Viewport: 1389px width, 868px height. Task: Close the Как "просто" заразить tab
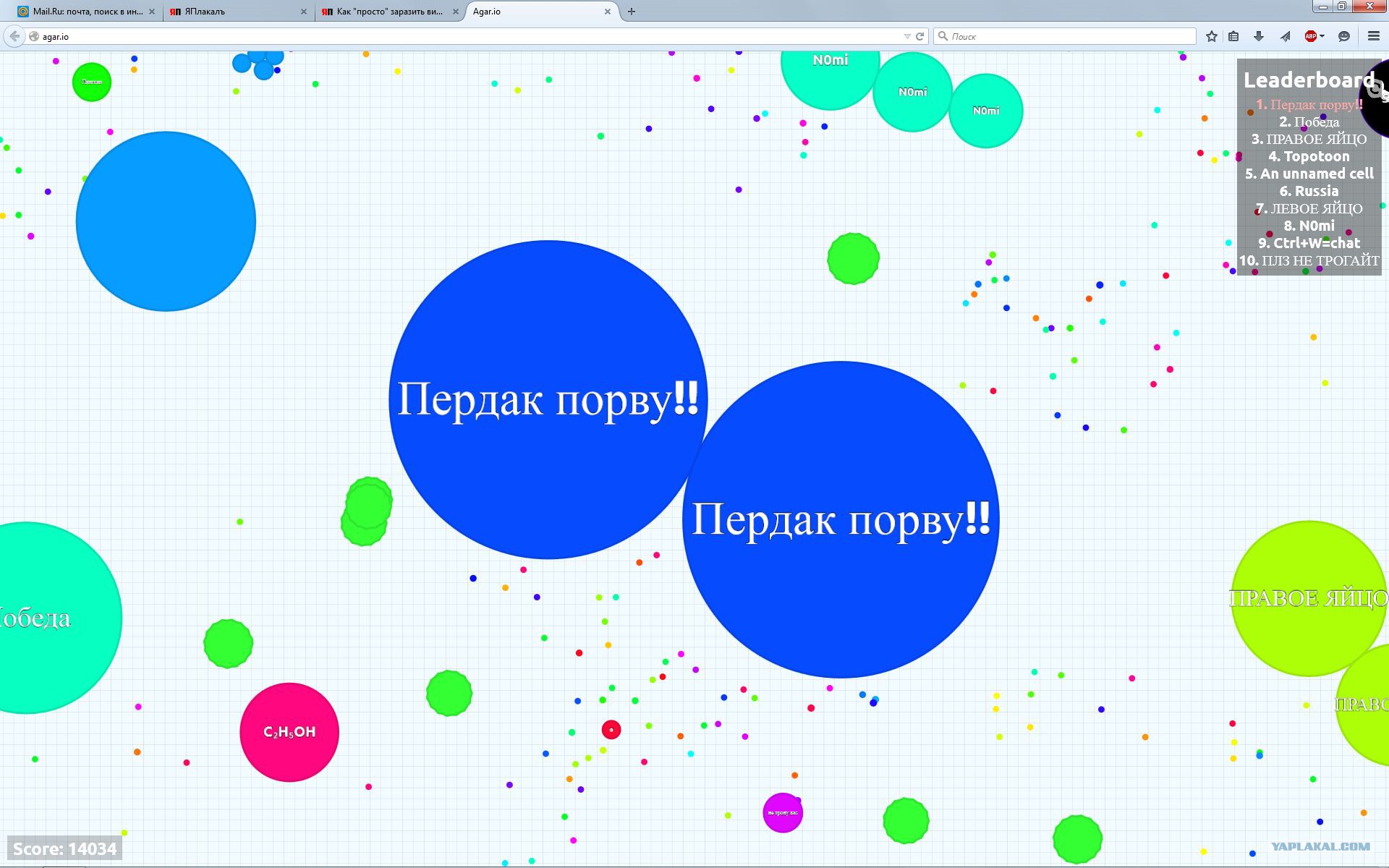pyautogui.click(x=456, y=12)
